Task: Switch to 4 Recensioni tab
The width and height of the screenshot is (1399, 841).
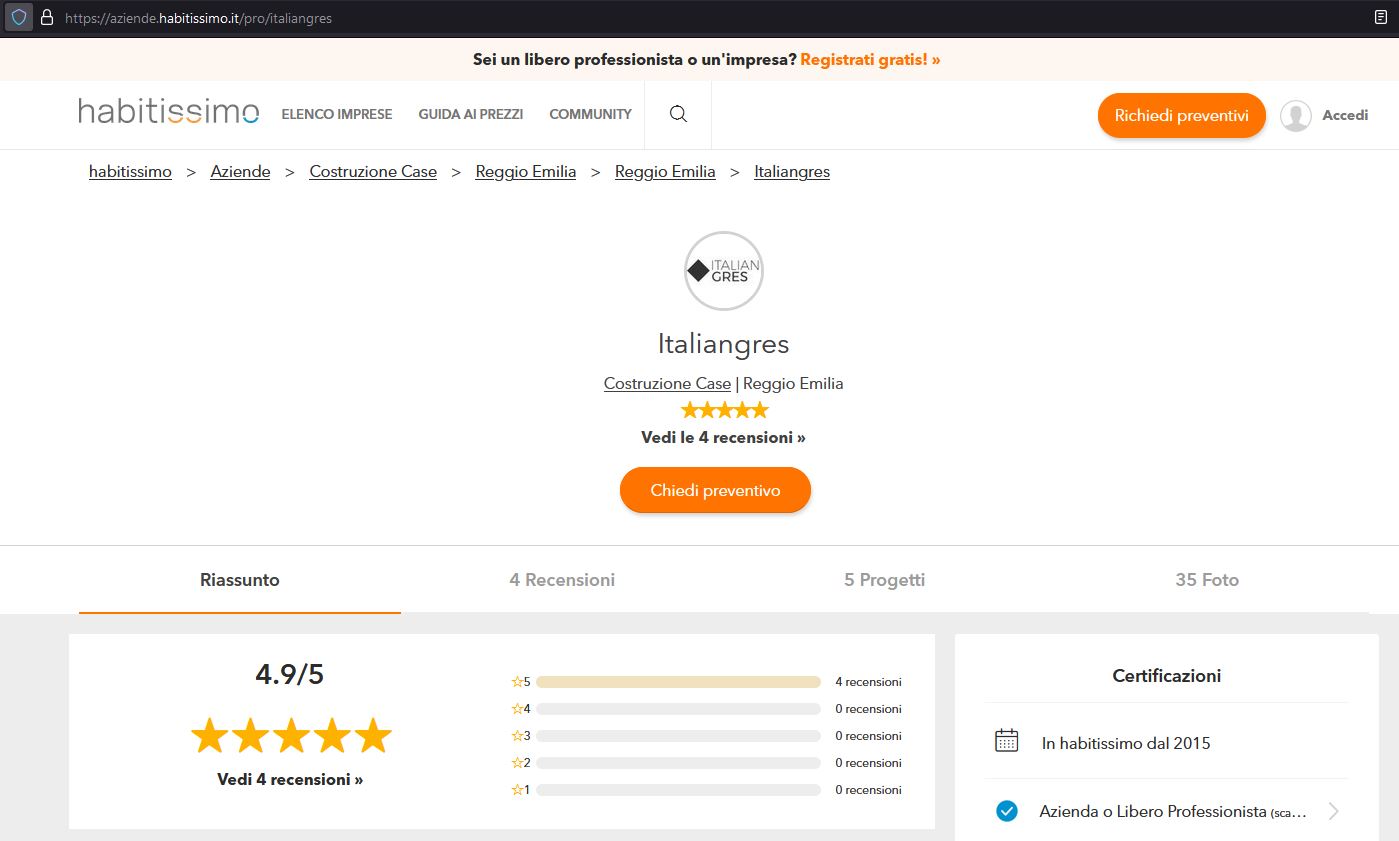Action: (x=562, y=580)
